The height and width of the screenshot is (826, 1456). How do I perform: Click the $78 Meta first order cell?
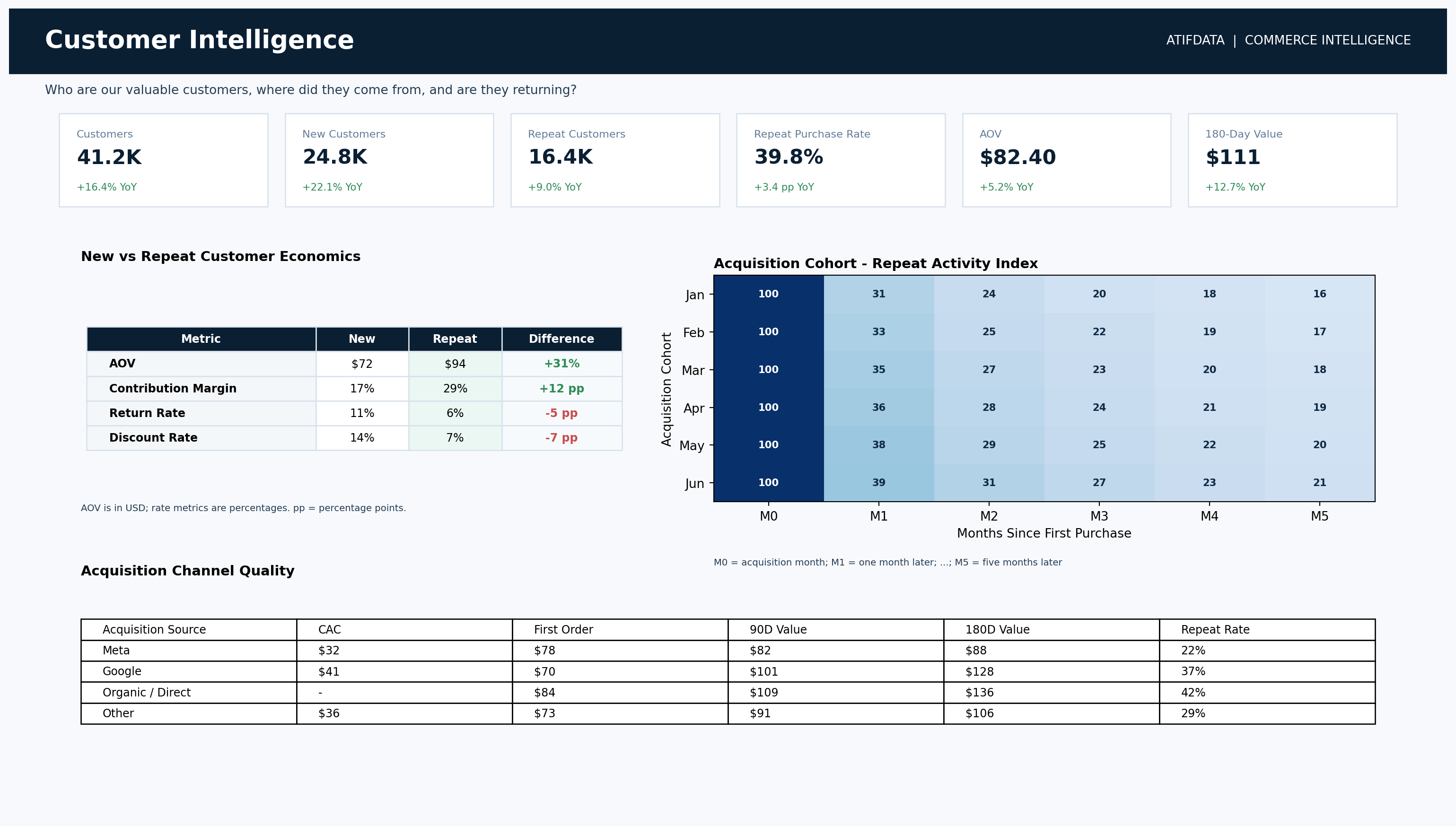620,651
